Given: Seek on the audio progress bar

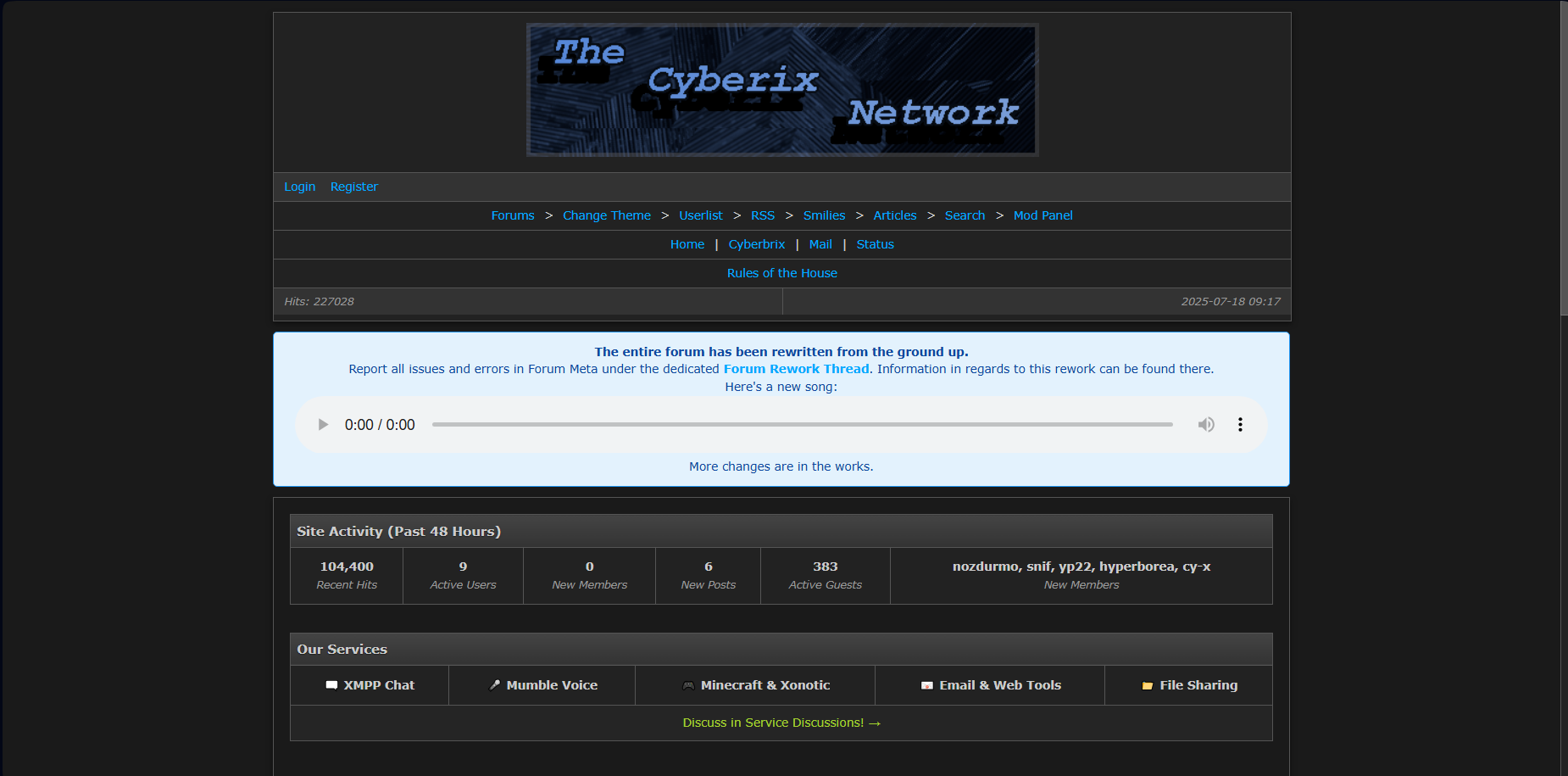Looking at the screenshot, I should 802,425.
